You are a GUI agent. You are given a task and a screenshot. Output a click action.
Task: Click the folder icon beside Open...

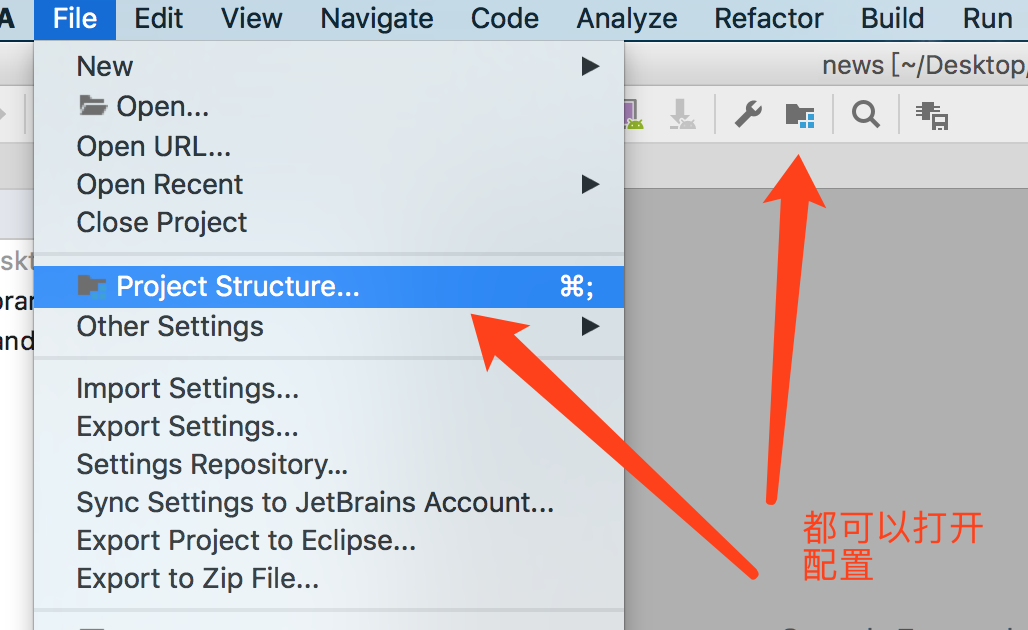(x=92, y=106)
